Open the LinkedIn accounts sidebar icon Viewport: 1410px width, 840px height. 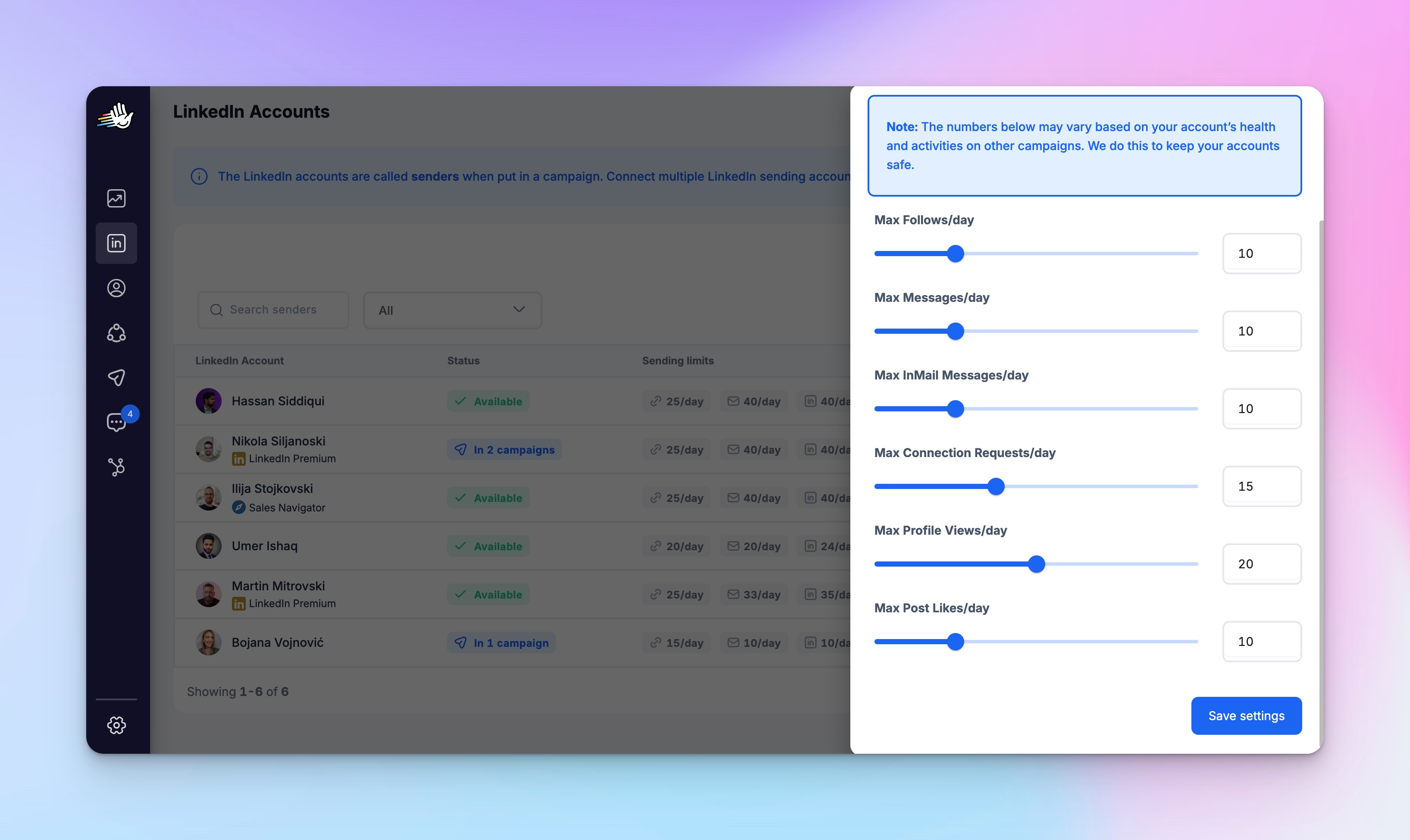116,243
